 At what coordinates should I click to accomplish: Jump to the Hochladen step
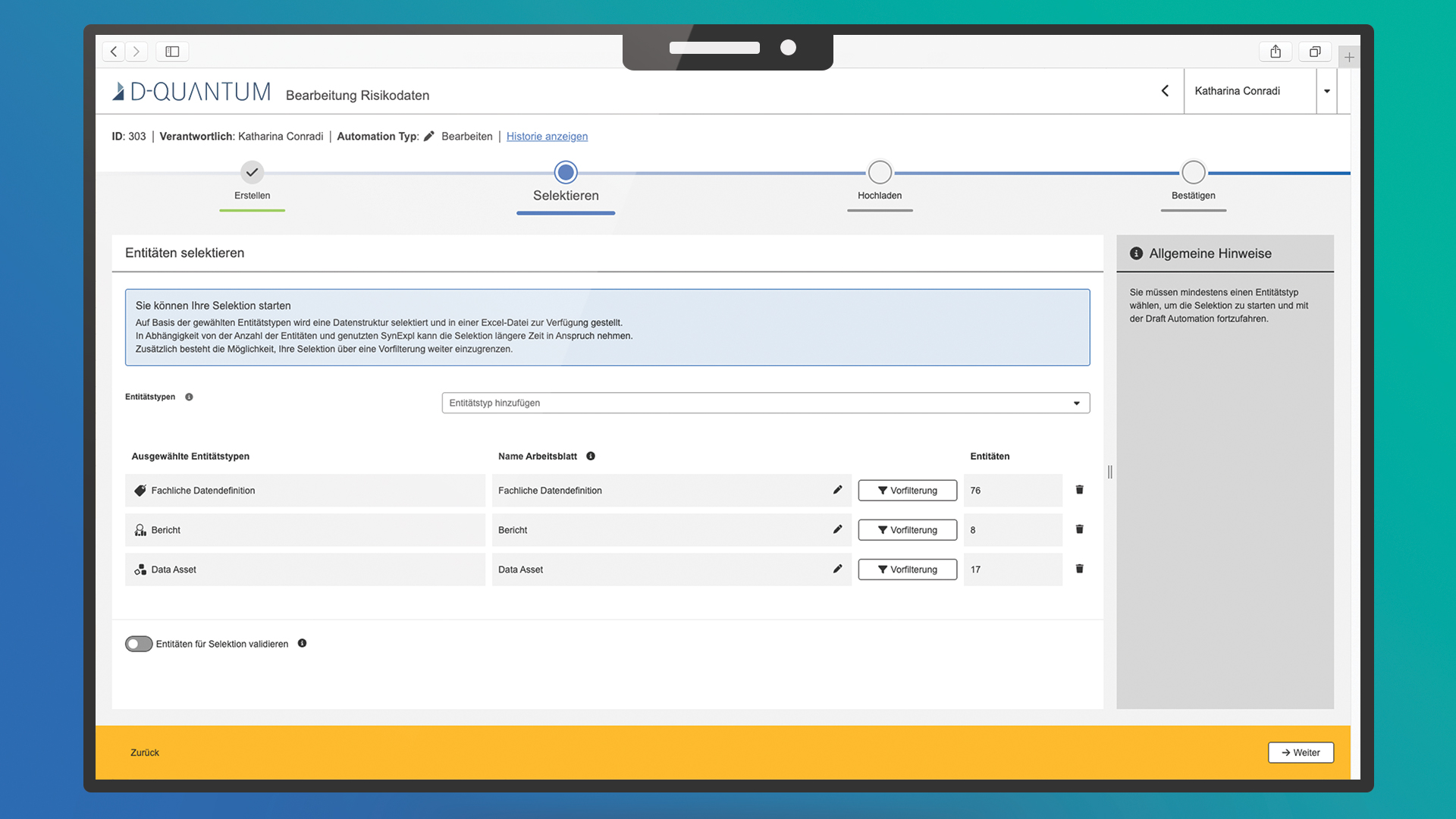point(879,173)
